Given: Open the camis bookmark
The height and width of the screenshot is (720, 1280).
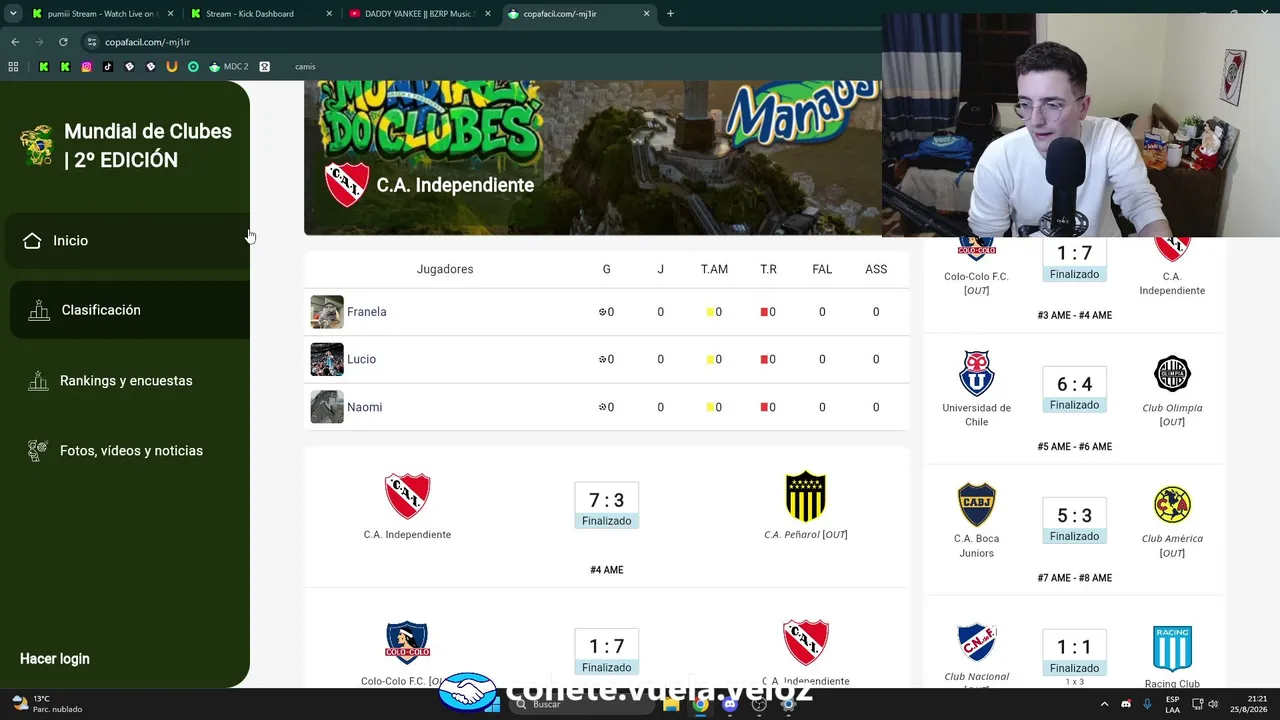Looking at the screenshot, I should 305,67.
